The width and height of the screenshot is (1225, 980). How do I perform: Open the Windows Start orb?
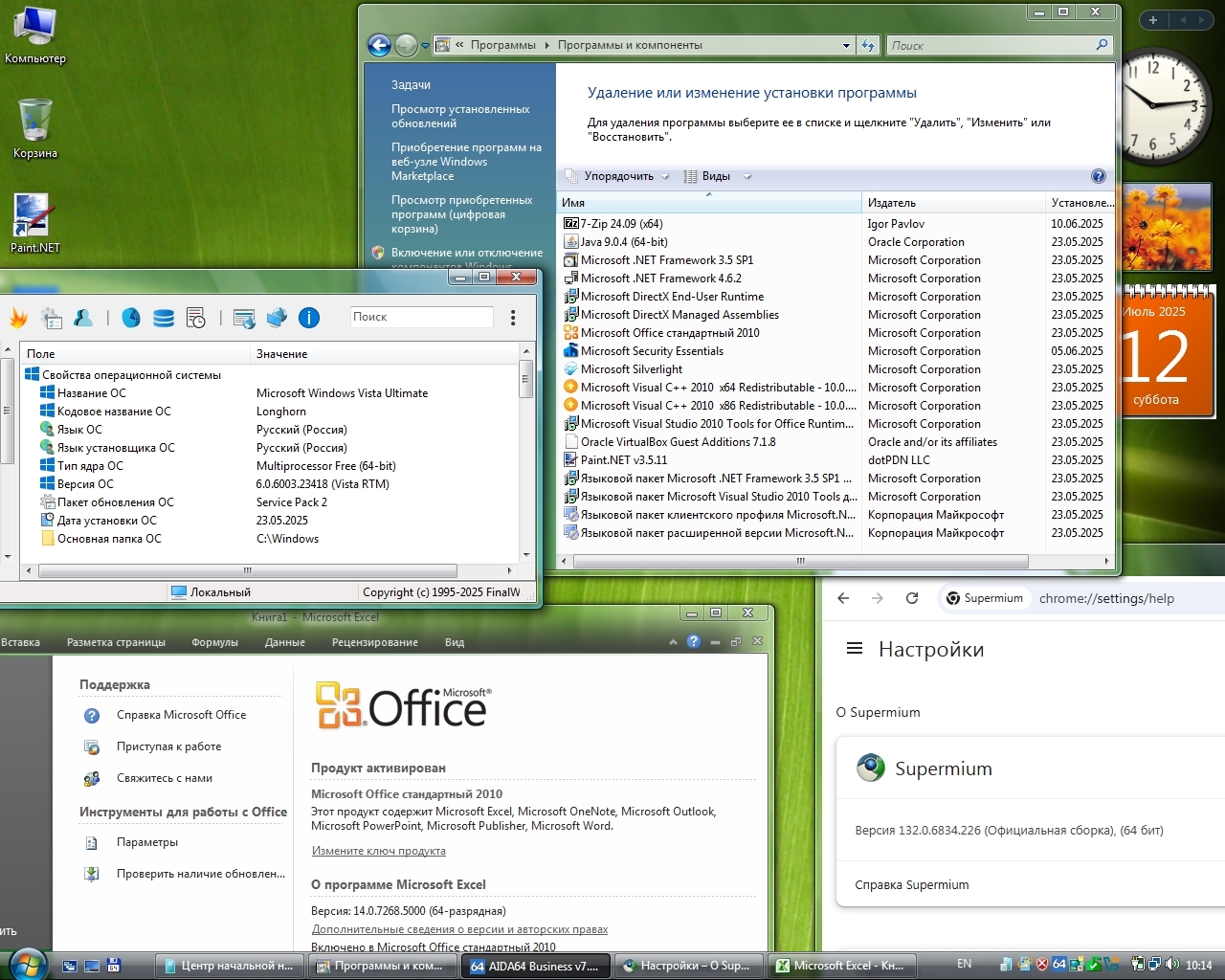tap(26, 964)
